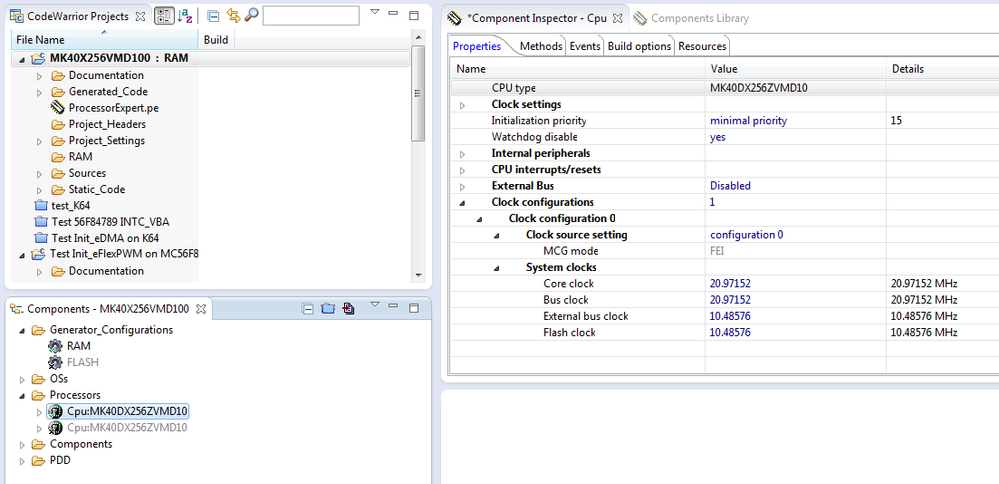The image size is (999, 484).
Task: Expand the Sources folder
Action: (x=40, y=174)
